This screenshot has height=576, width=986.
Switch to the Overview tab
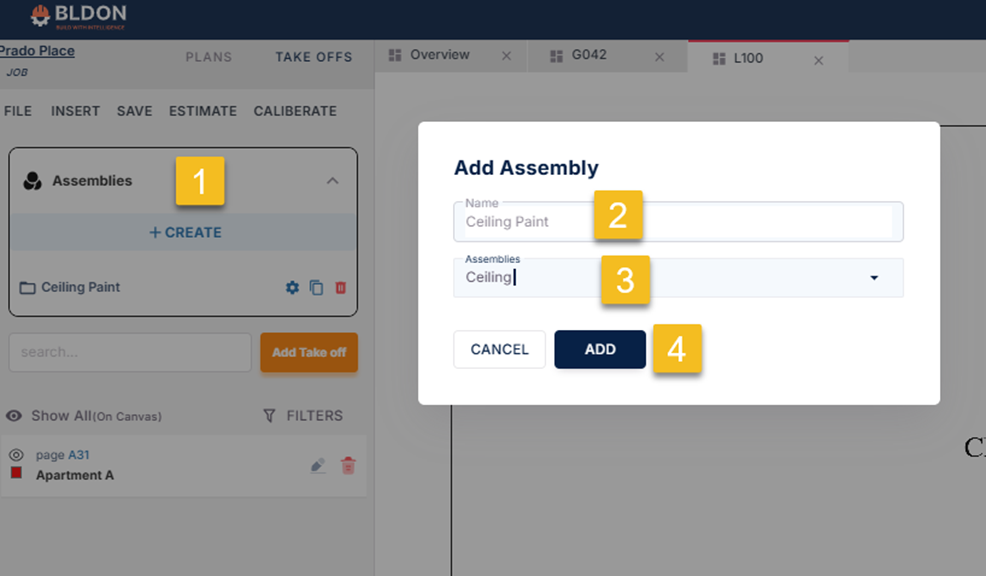point(438,56)
